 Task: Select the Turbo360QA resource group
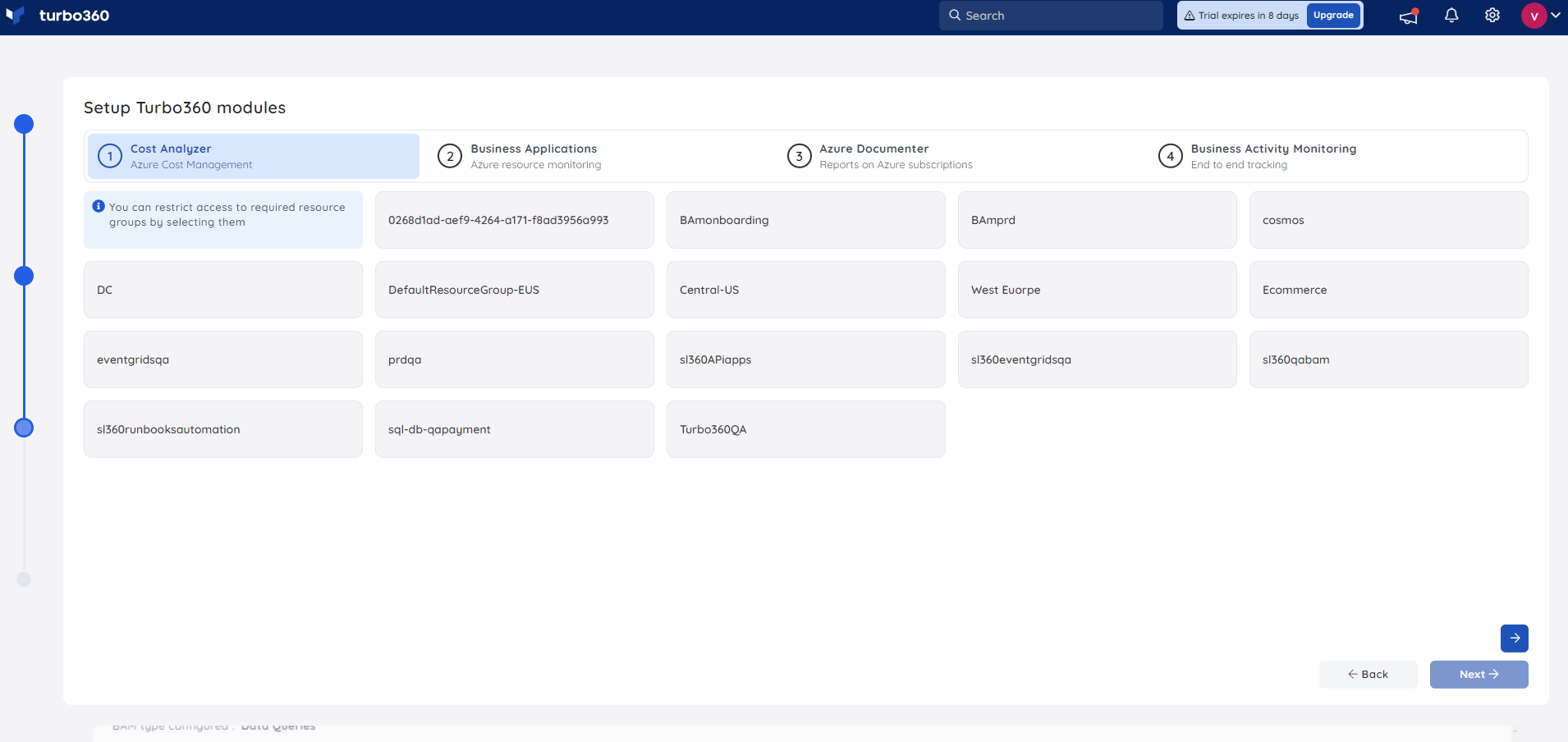806,429
